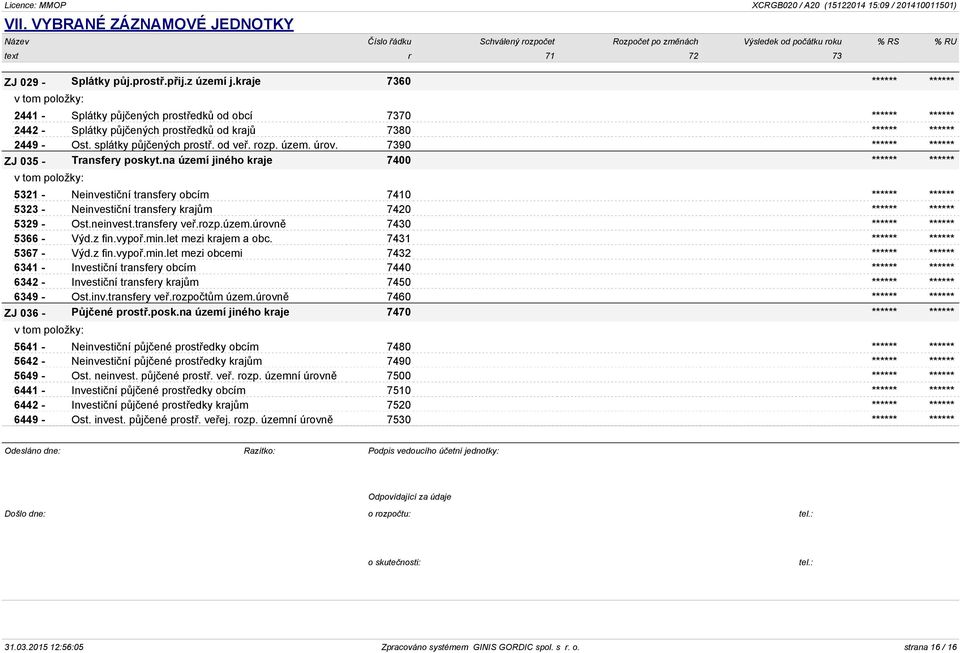The width and height of the screenshot is (960, 653).
Task: Click row number 7410
Action: tap(399, 195)
